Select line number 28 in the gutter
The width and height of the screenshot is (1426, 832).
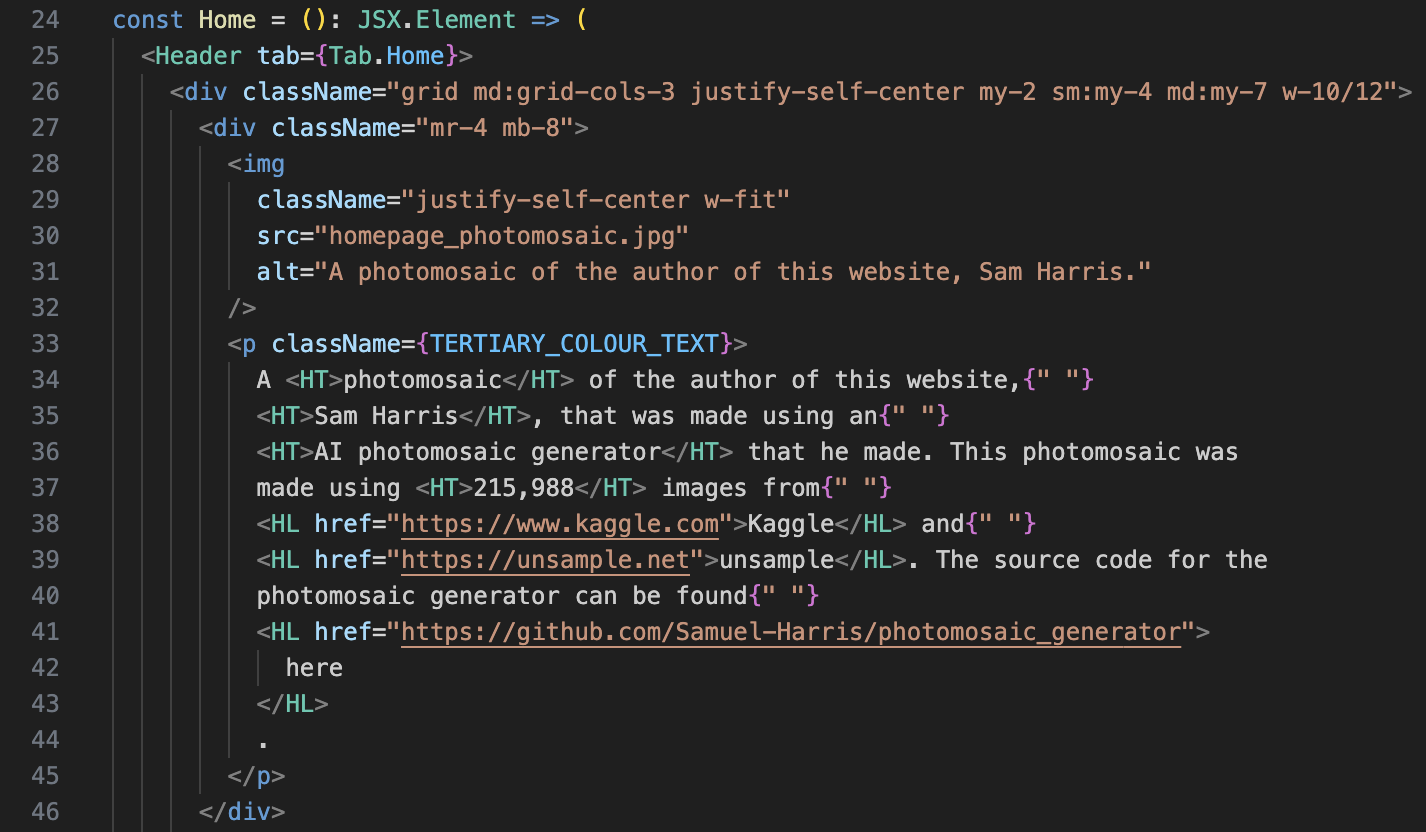click(45, 163)
